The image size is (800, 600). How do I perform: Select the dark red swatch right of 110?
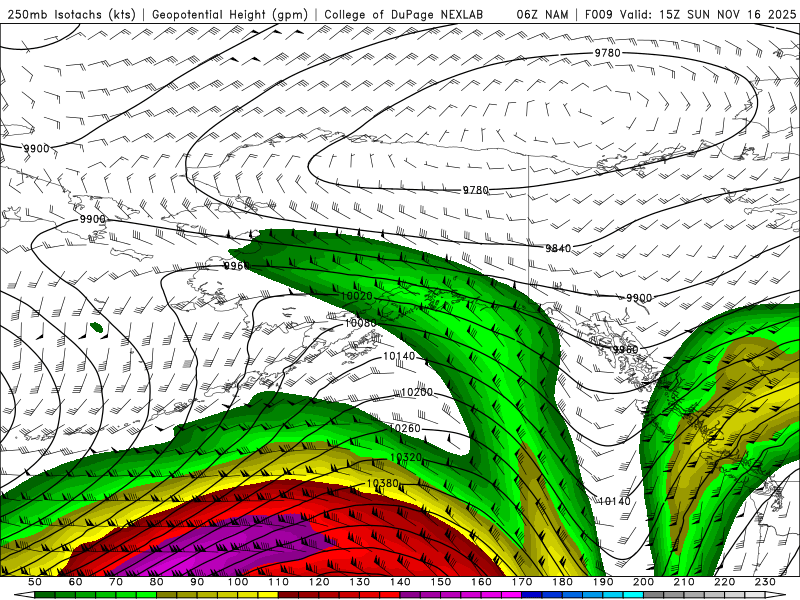tap(288, 595)
